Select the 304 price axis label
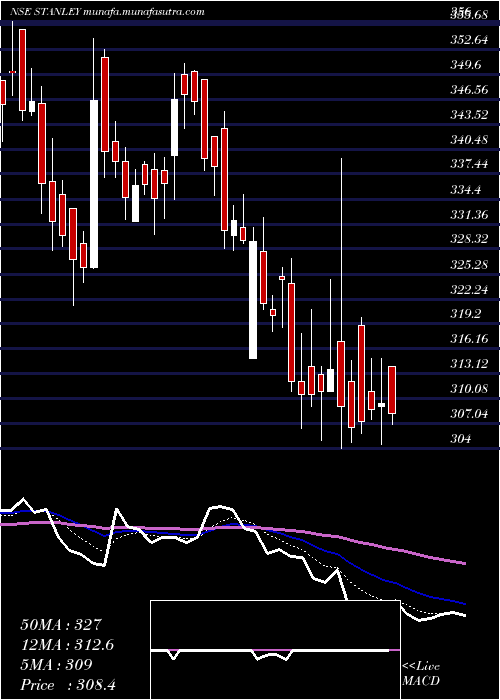Viewport: 500px width, 700px height. (460, 439)
